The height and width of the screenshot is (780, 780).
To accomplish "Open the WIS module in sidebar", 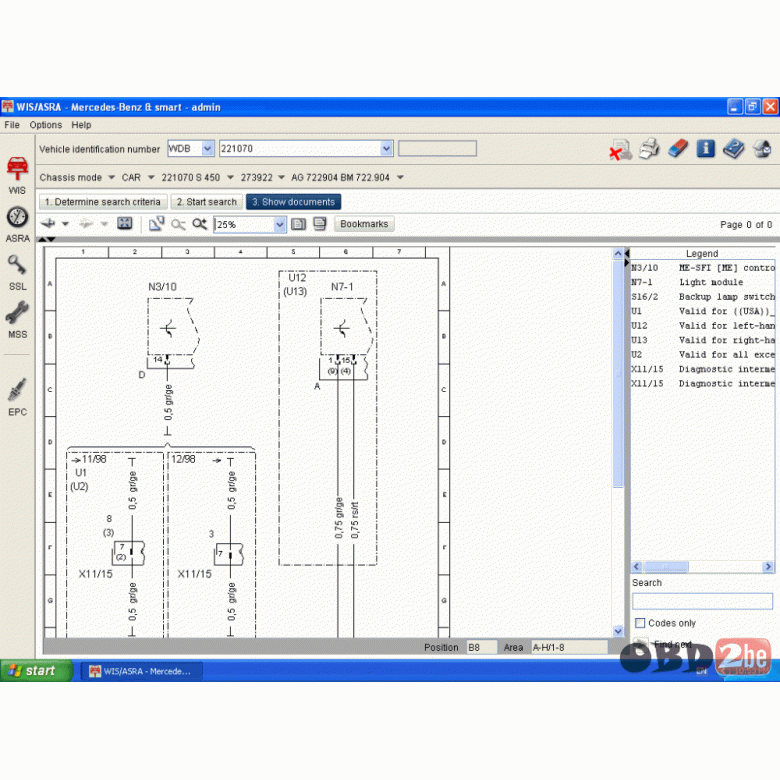I will pos(17,175).
